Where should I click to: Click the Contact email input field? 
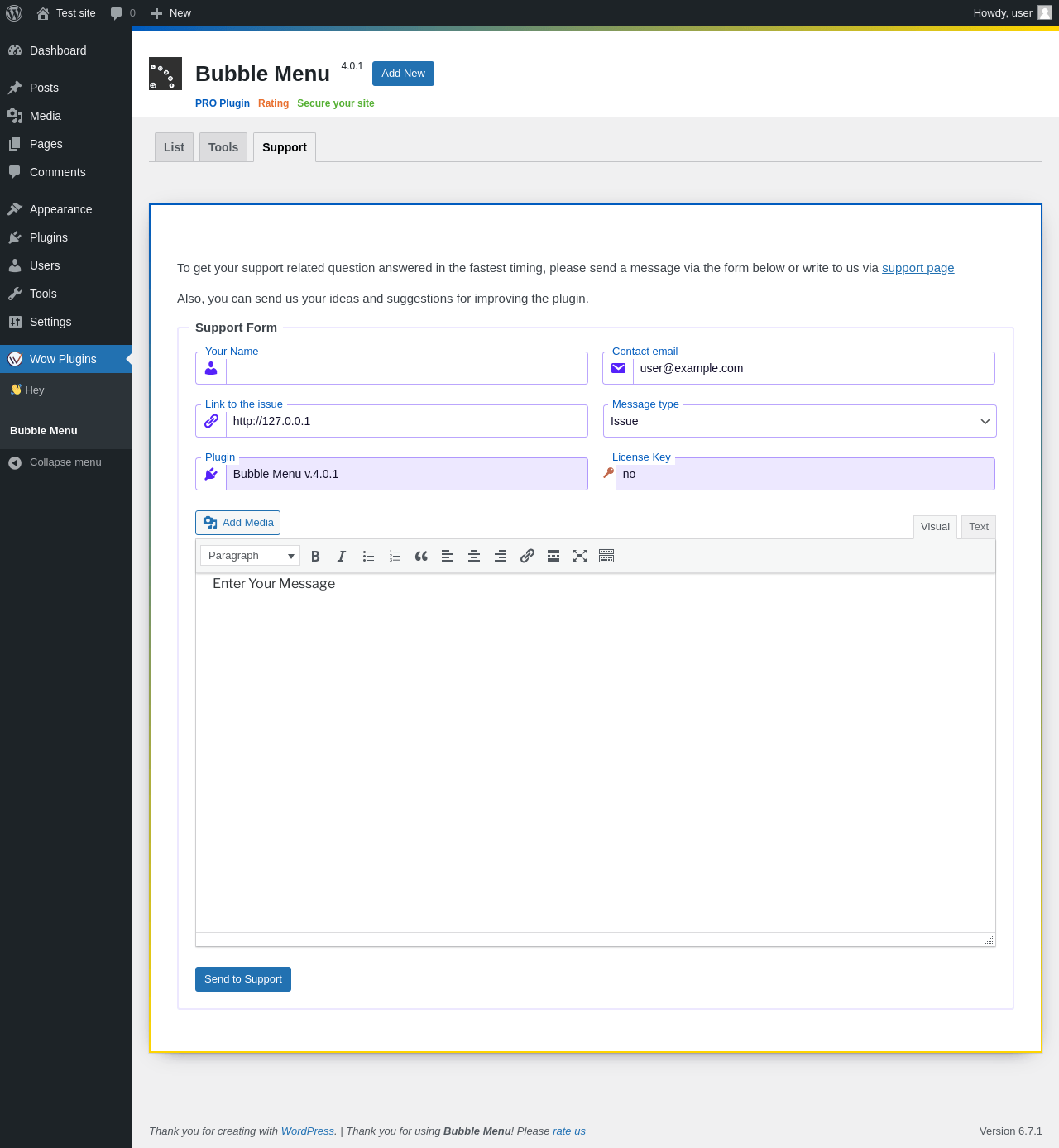[814, 368]
